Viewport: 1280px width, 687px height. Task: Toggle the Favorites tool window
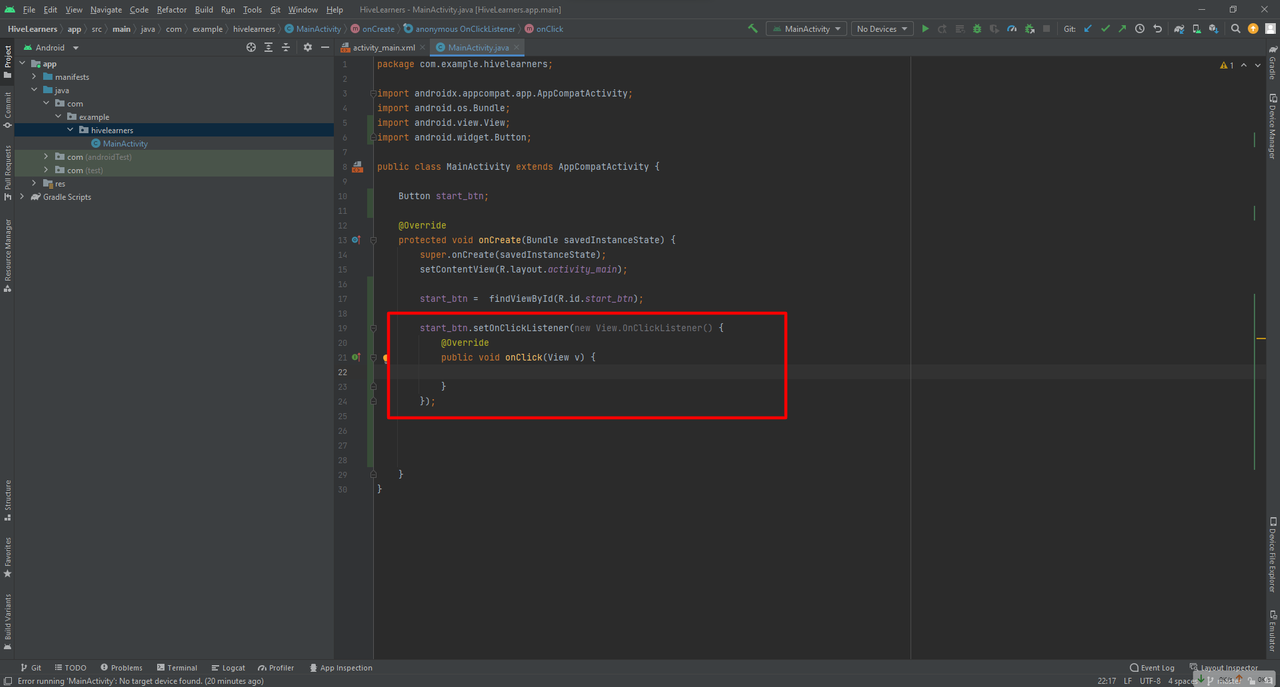point(7,558)
